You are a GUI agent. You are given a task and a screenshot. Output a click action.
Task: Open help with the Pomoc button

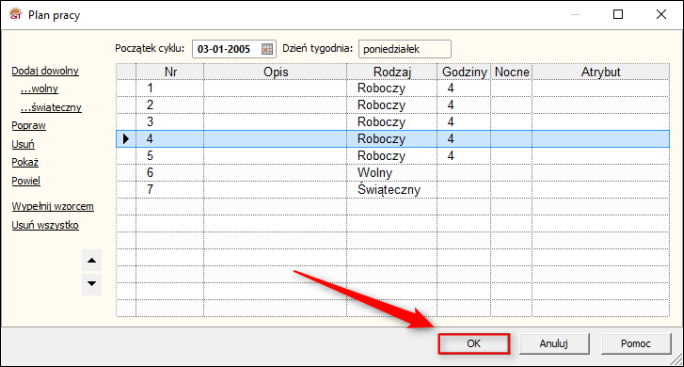pyautogui.click(x=636, y=343)
